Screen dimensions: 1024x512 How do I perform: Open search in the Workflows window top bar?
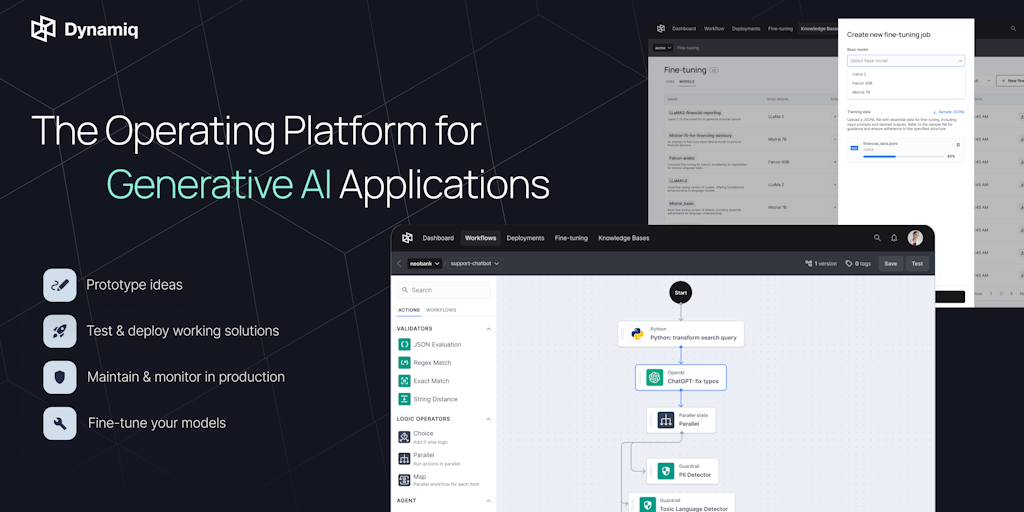coord(877,238)
